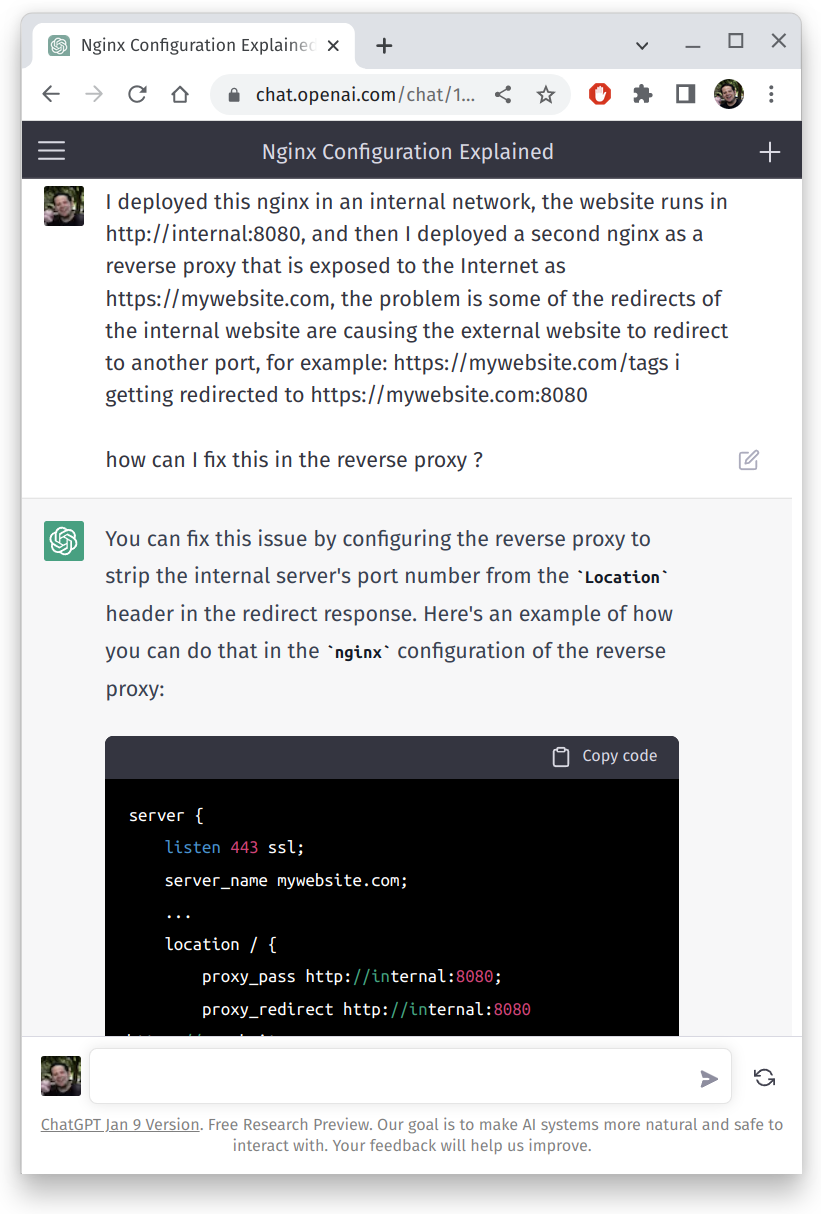
Task: Focus the chat message input field
Action: point(390,1077)
